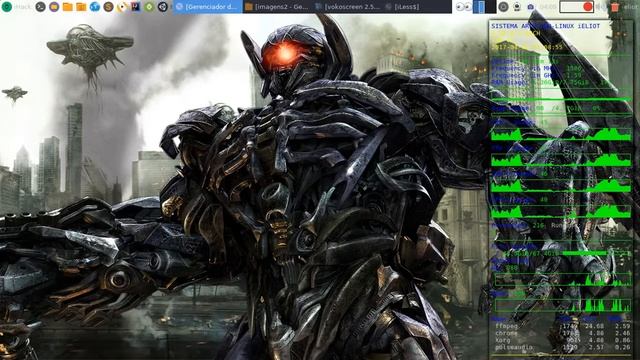Select the active blue workspace cell
Image resolution: width=640 pixels, height=360 pixels.
coord(479,7)
